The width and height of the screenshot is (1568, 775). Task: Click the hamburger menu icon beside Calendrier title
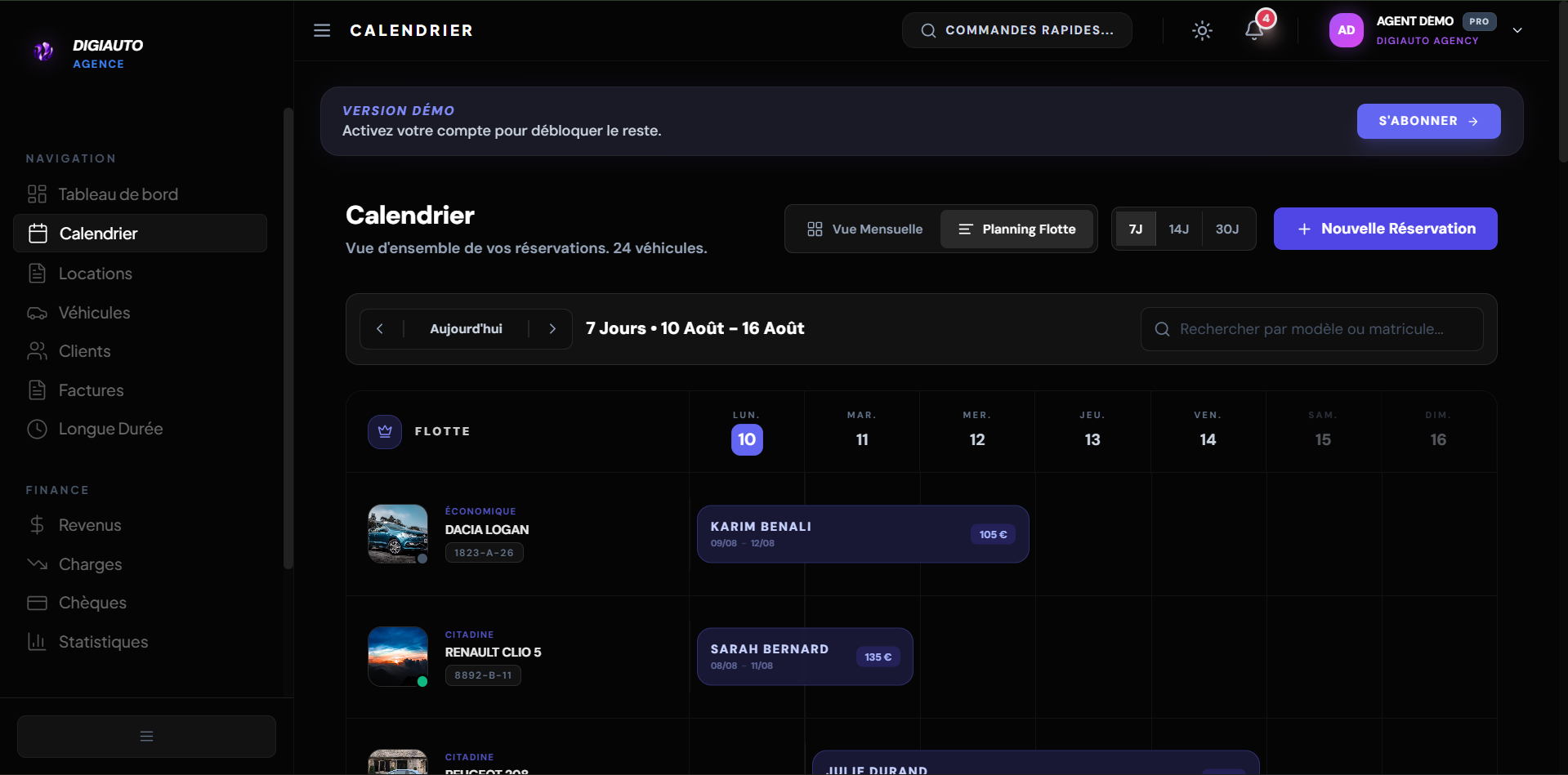[x=322, y=30]
